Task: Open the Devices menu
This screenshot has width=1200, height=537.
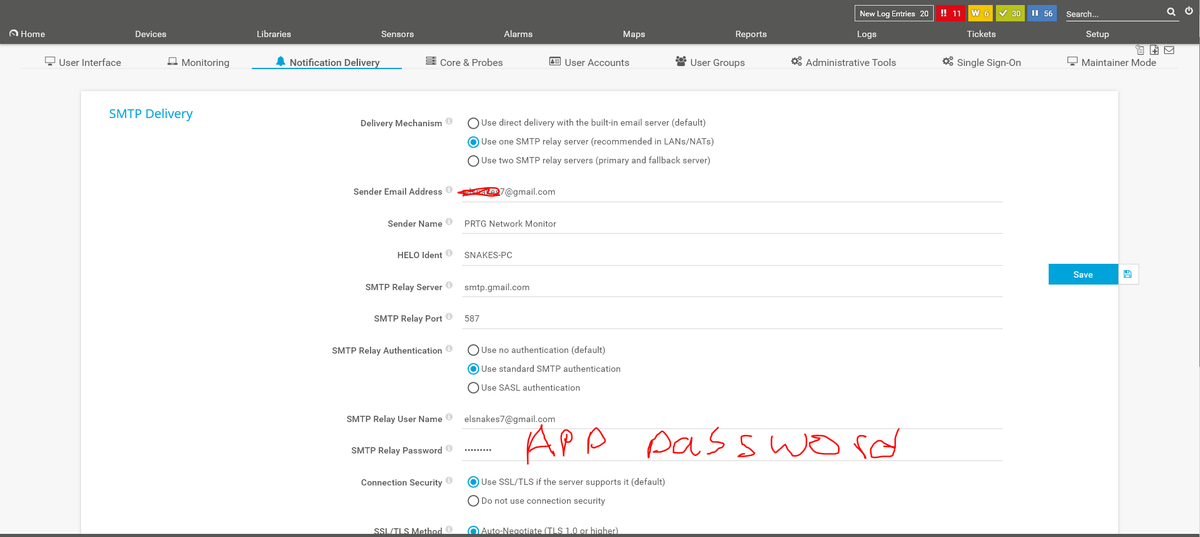Action: pyautogui.click(x=151, y=34)
